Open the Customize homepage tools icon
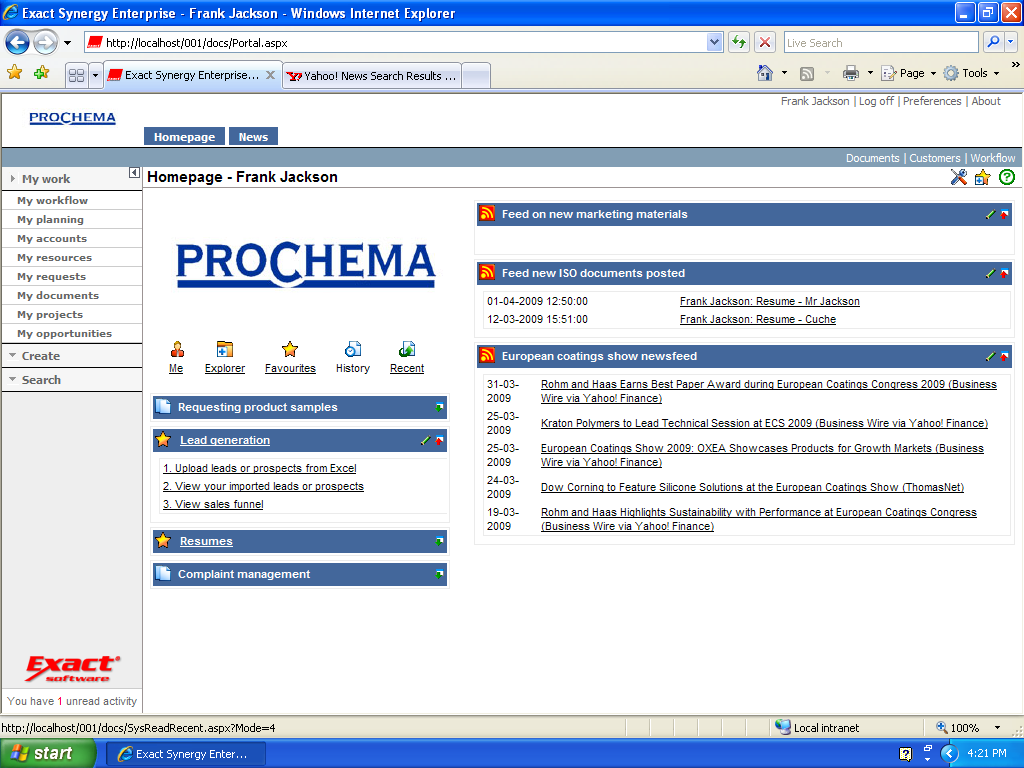This screenshot has width=1024, height=768. (x=959, y=177)
